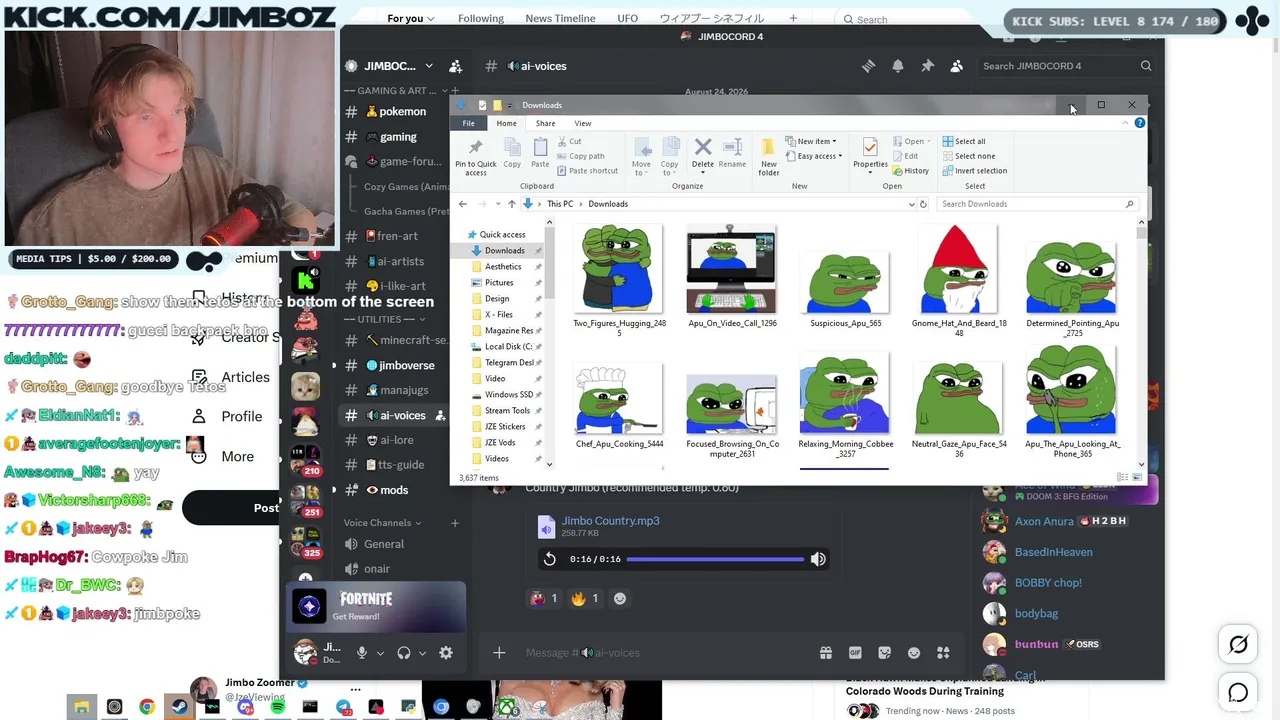1280x720 pixels.
Task: Open Discord threads icon in channel header
Action: [868, 66]
